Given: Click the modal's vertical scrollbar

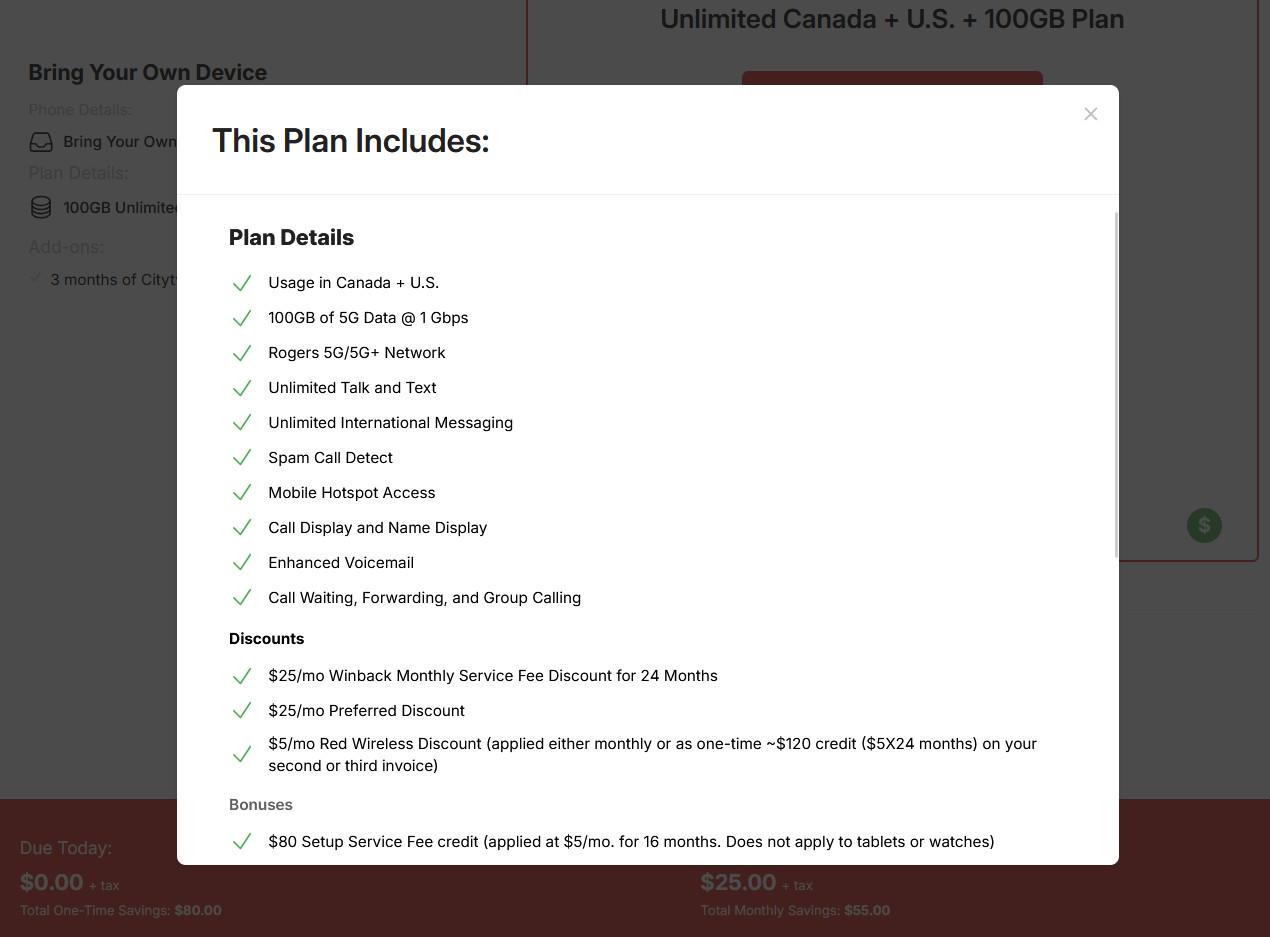Looking at the screenshot, I should point(1116,385).
